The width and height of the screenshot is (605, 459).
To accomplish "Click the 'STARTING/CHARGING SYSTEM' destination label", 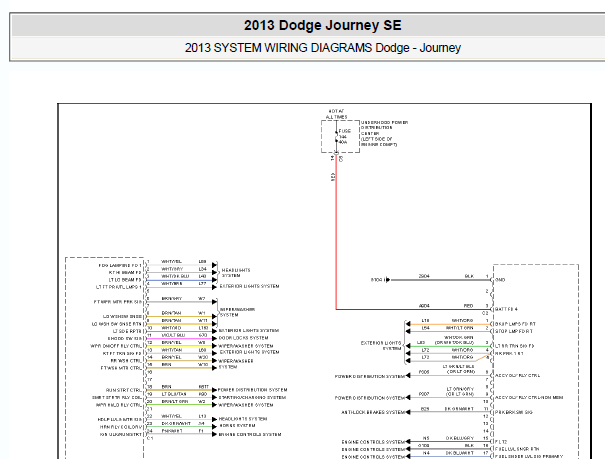I will (252, 397).
